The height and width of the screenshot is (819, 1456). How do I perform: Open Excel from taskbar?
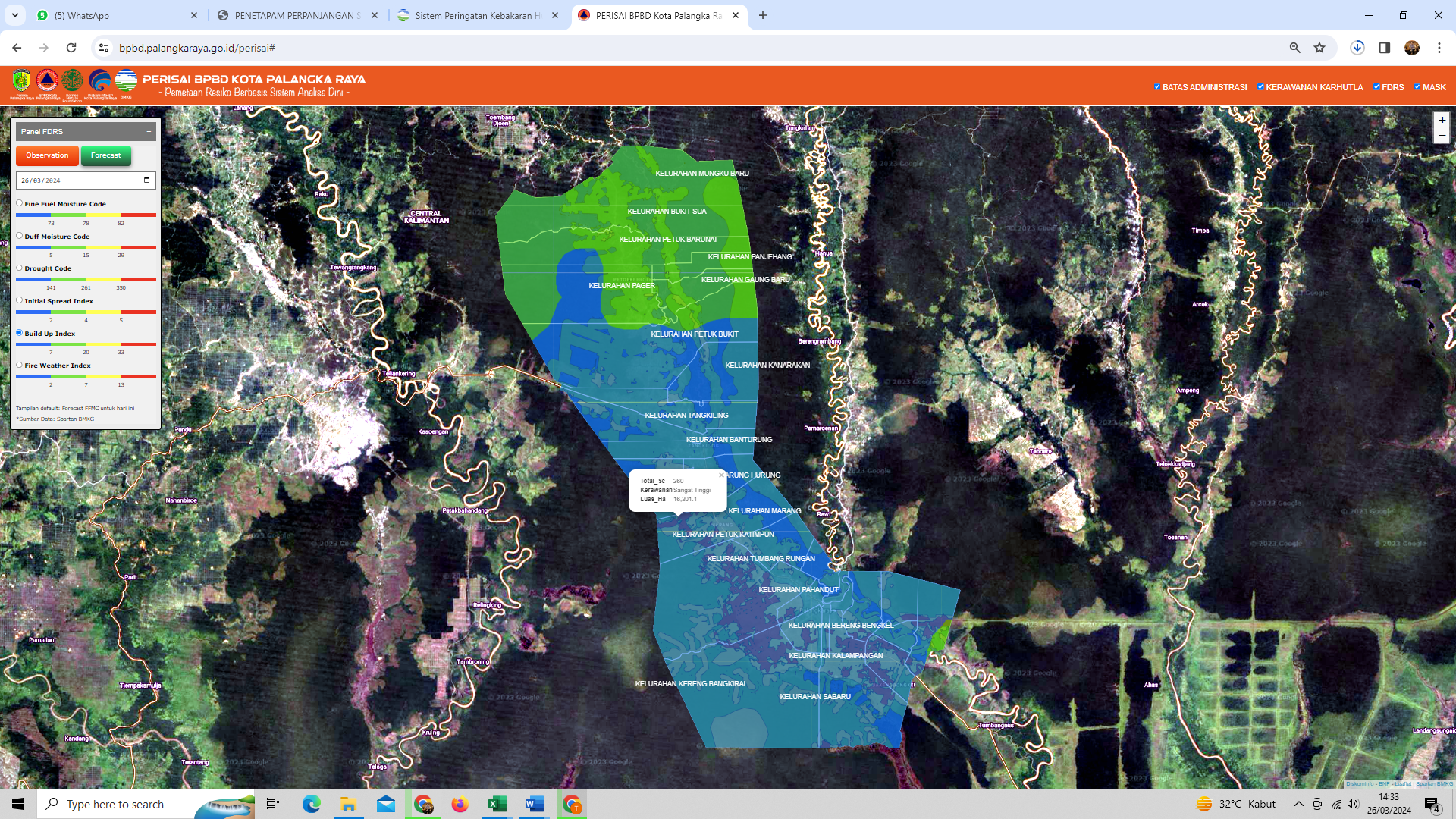coord(497,804)
